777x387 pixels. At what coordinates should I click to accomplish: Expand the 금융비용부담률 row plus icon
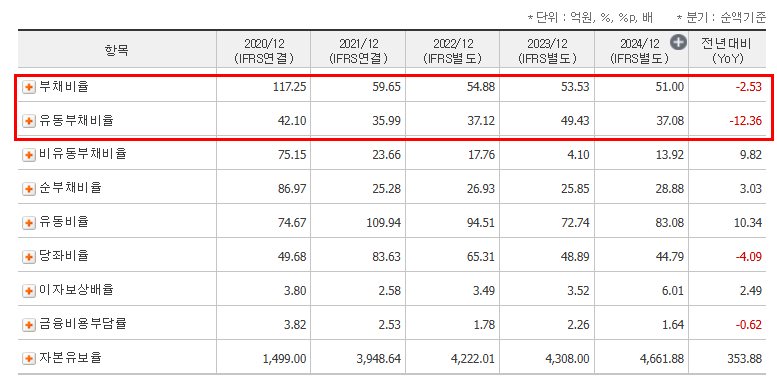tap(29, 325)
